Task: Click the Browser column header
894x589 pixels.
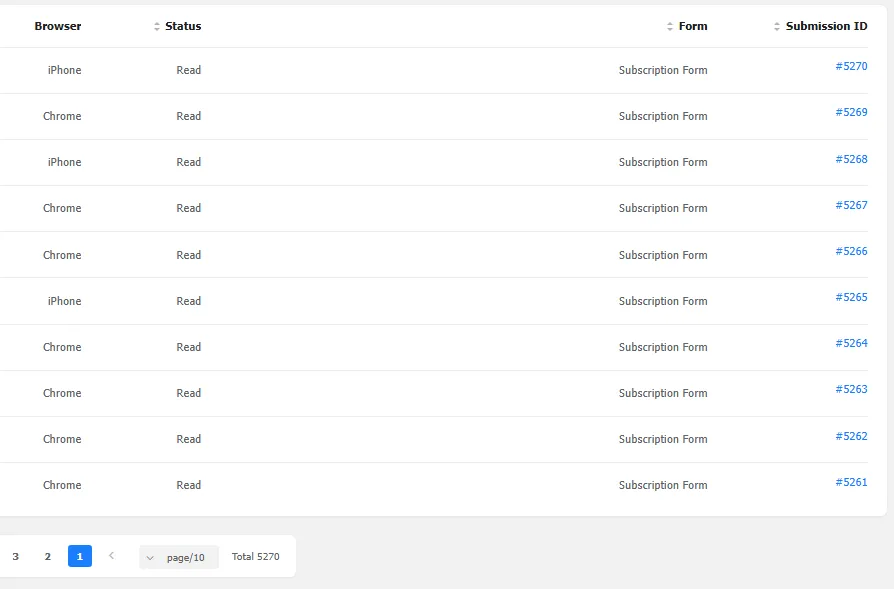Action: (58, 27)
